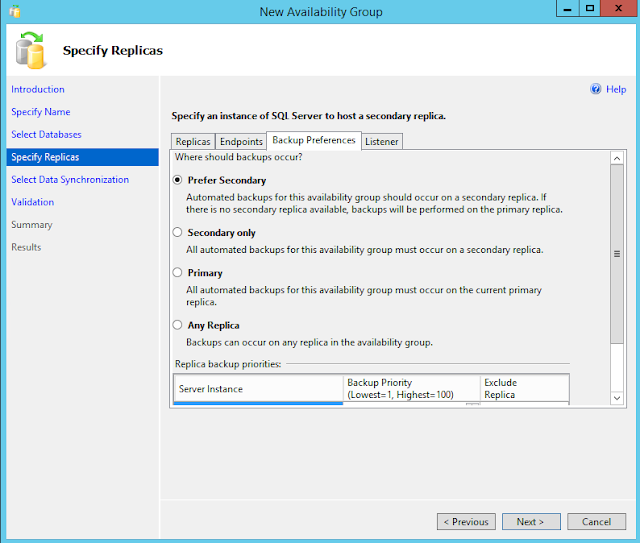Open the Select Databases step
The image size is (640, 543).
[46, 134]
